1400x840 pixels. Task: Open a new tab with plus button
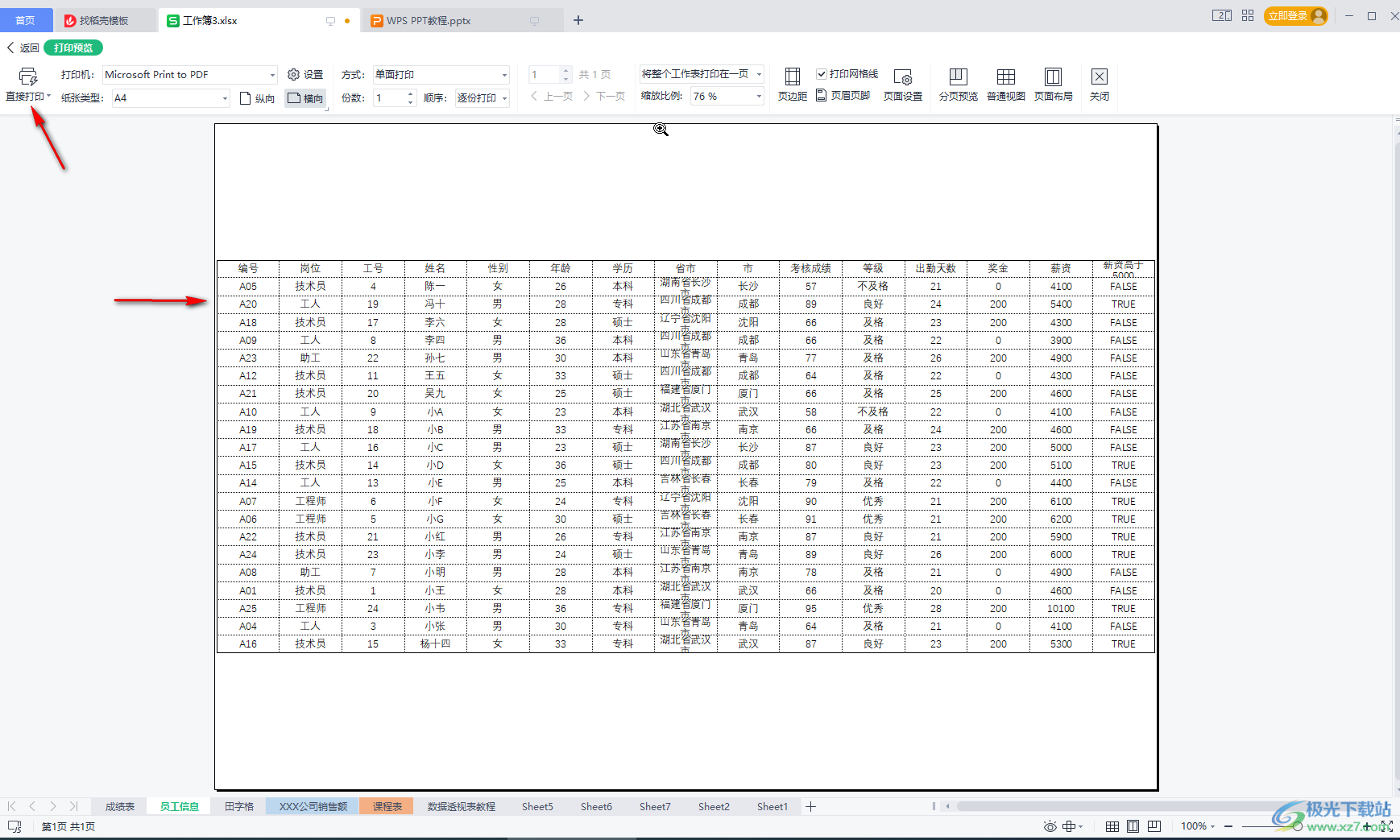pyautogui.click(x=578, y=20)
